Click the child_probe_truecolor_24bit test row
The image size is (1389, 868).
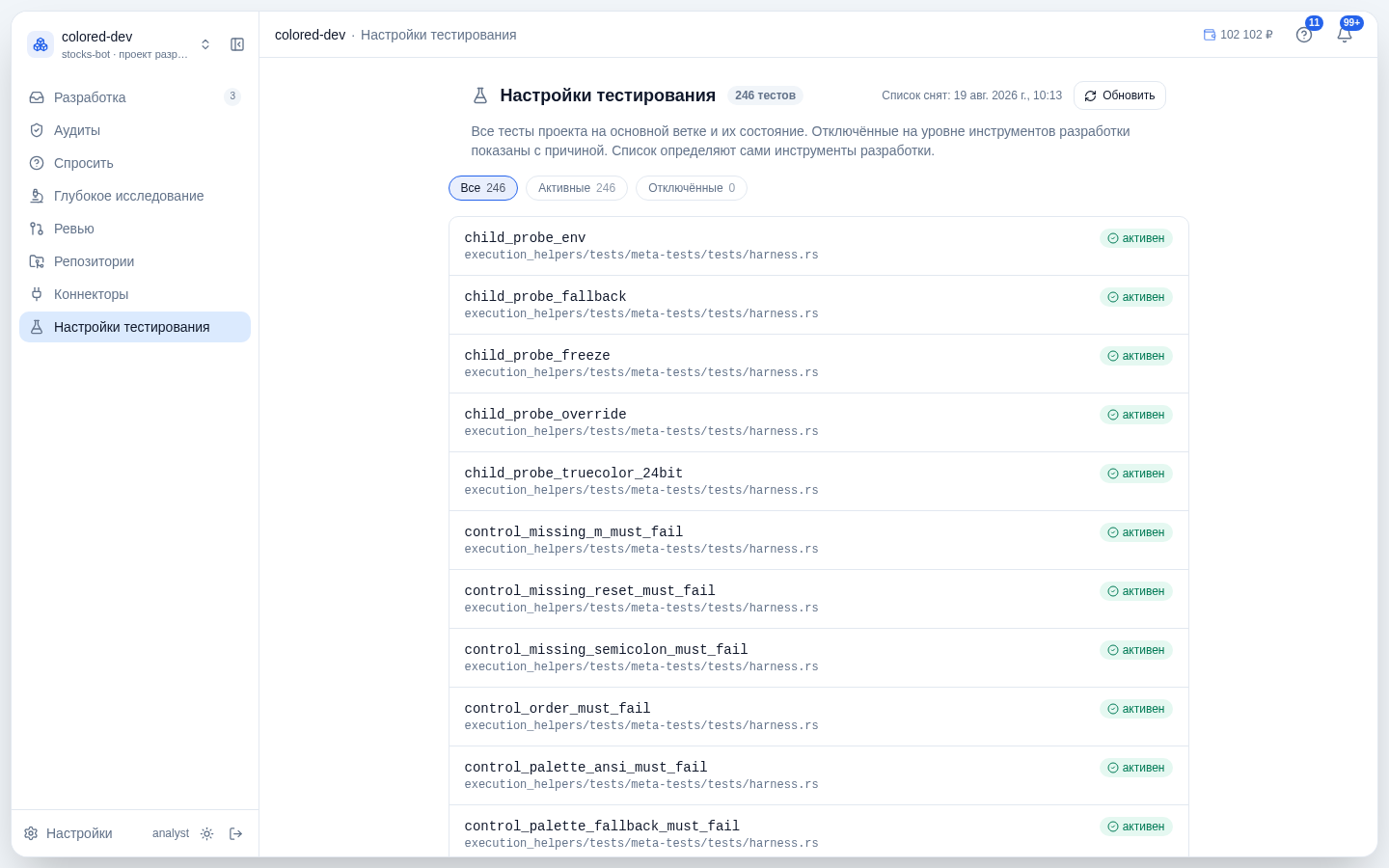coord(819,481)
